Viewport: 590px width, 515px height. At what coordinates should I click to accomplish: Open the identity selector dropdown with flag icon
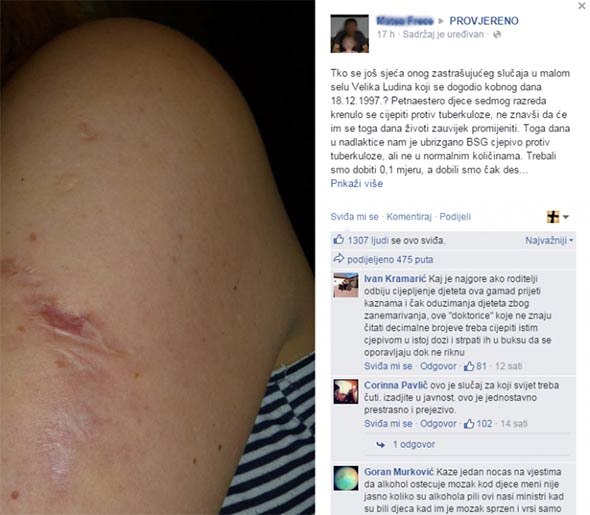(x=558, y=217)
